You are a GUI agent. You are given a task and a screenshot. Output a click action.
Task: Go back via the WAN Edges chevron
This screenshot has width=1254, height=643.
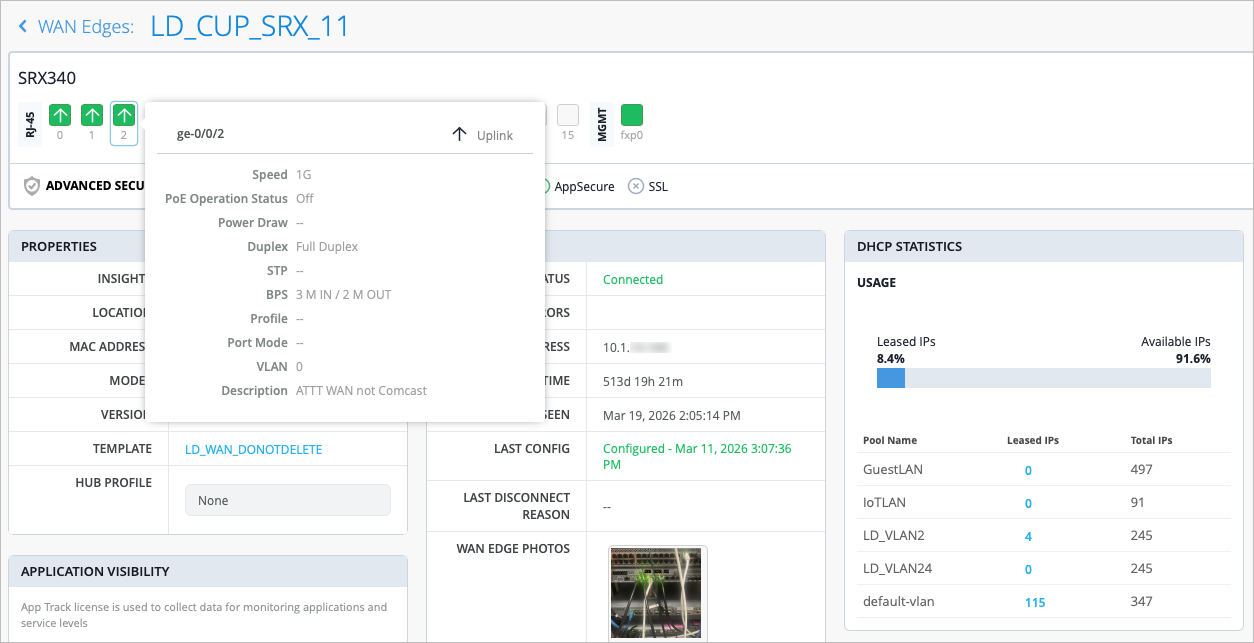coord(23,27)
